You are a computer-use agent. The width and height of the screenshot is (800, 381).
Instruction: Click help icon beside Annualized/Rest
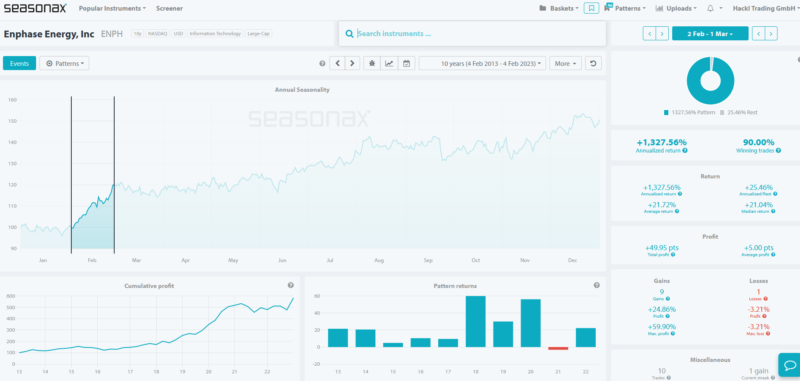pyautogui.click(x=774, y=194)
